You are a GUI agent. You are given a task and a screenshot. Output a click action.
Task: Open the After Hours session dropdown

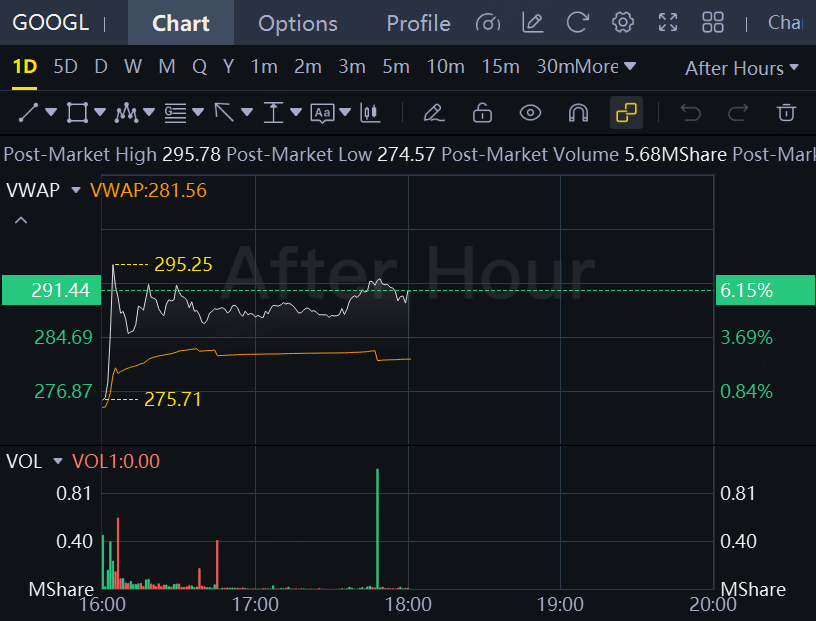coord(742,68)
